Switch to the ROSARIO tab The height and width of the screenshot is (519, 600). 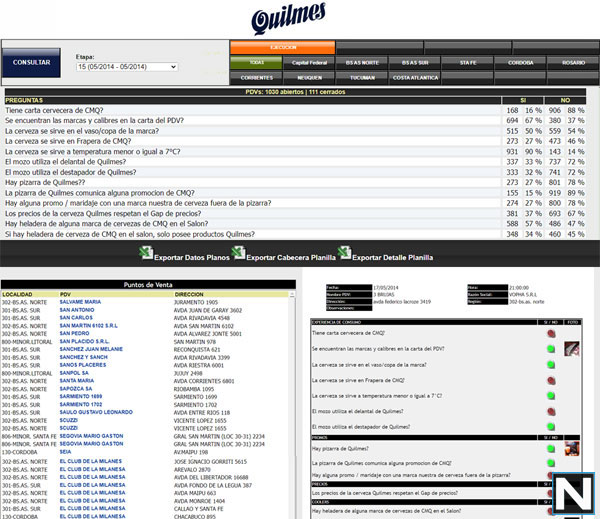pyautogui.click(x=574, y=63)
